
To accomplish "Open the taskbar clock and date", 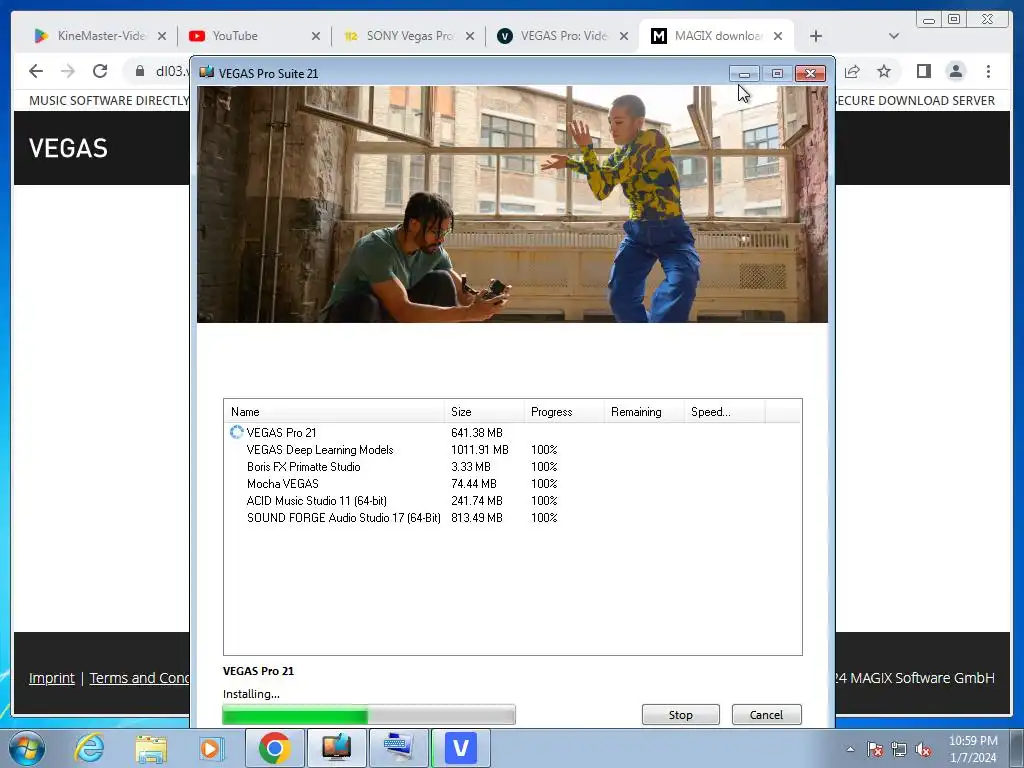I will 973,749.
